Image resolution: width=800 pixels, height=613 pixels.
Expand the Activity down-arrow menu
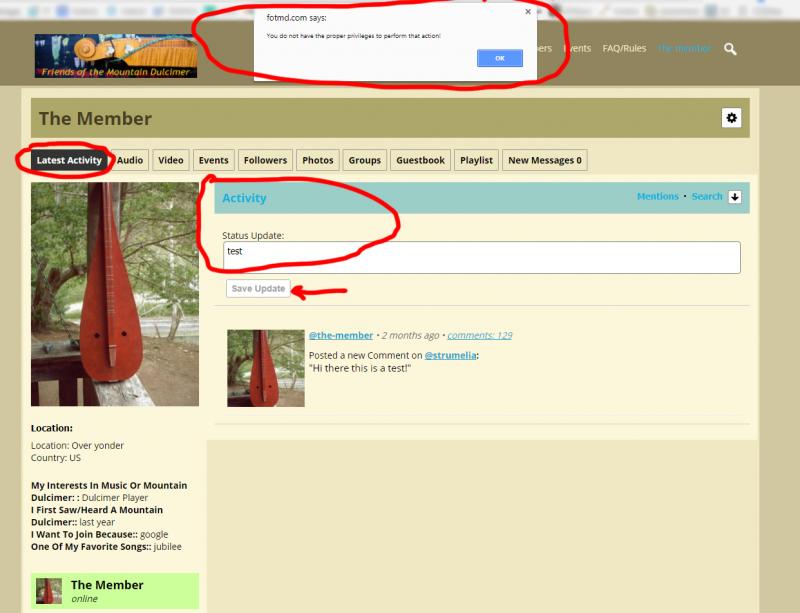735,197
